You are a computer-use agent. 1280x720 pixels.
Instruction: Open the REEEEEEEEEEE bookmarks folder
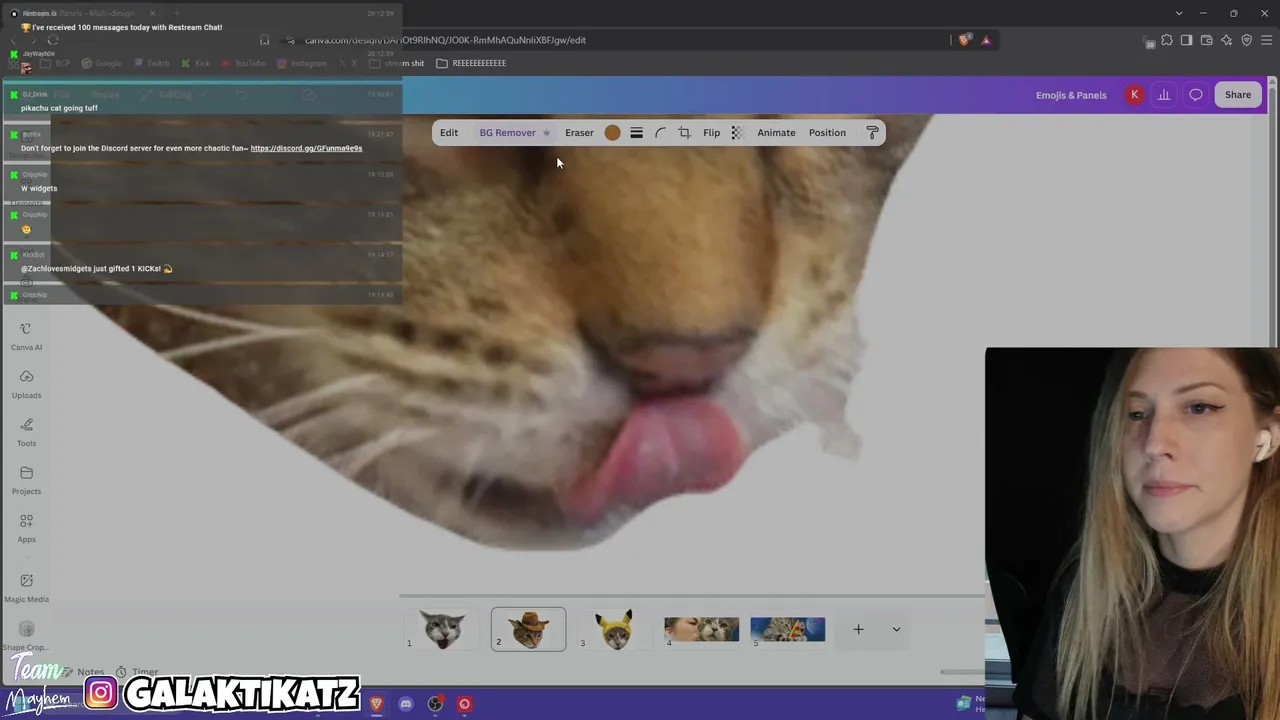471,63
